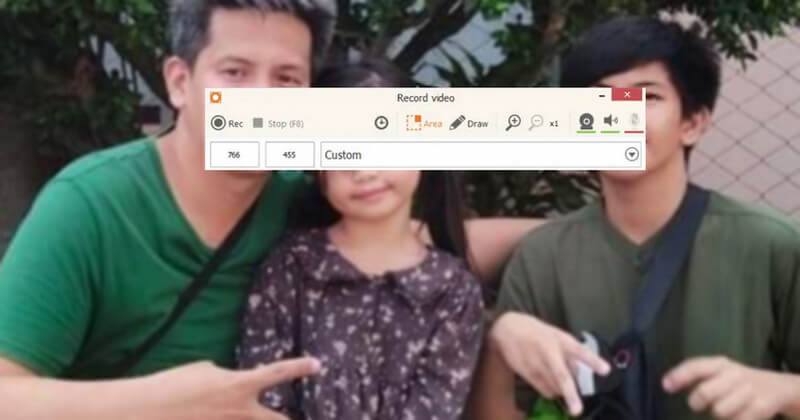
Task: Minimize the Record video window
Action: tap(602, 95)
